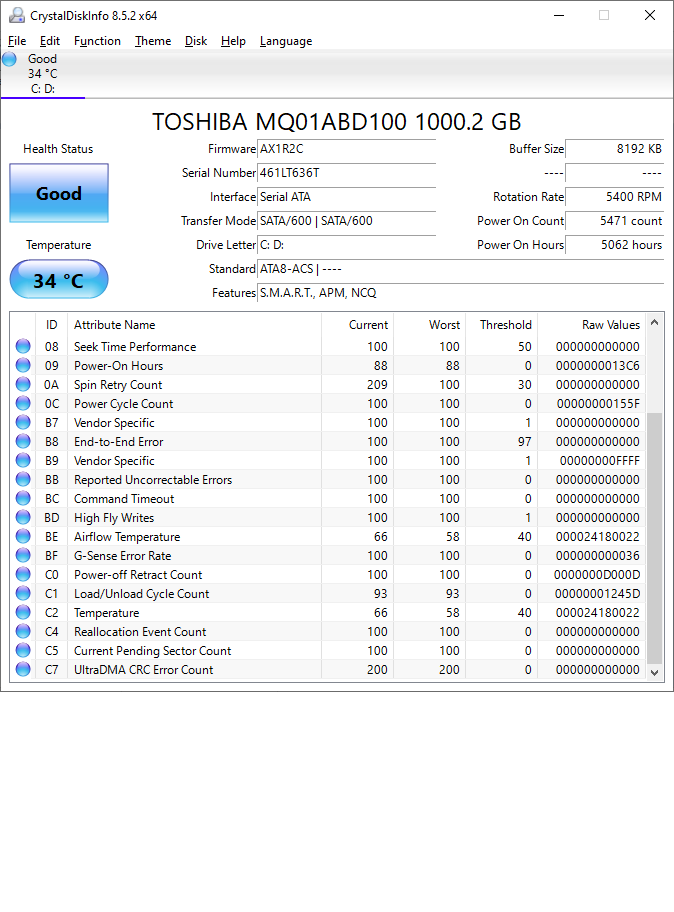Select the G-Sense Error Rate attribute name
Screen dimensions: 674x912
pos(123,555)
